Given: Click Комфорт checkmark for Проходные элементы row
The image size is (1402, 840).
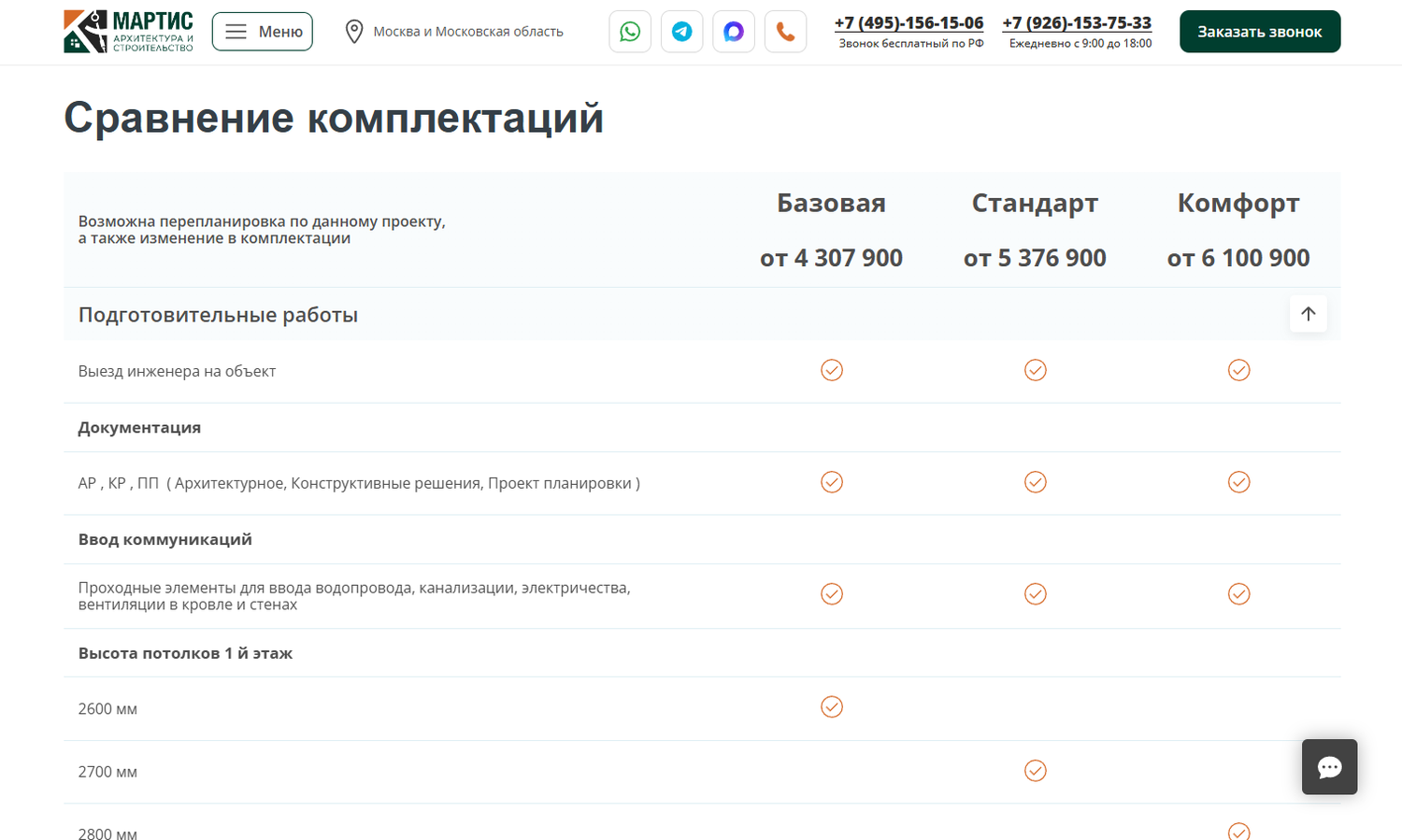Looking at the screenshot, I should pos(1239,594).
